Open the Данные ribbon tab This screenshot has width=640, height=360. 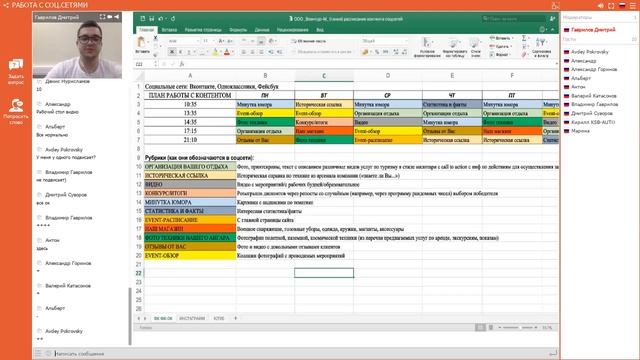pos(262,30)
